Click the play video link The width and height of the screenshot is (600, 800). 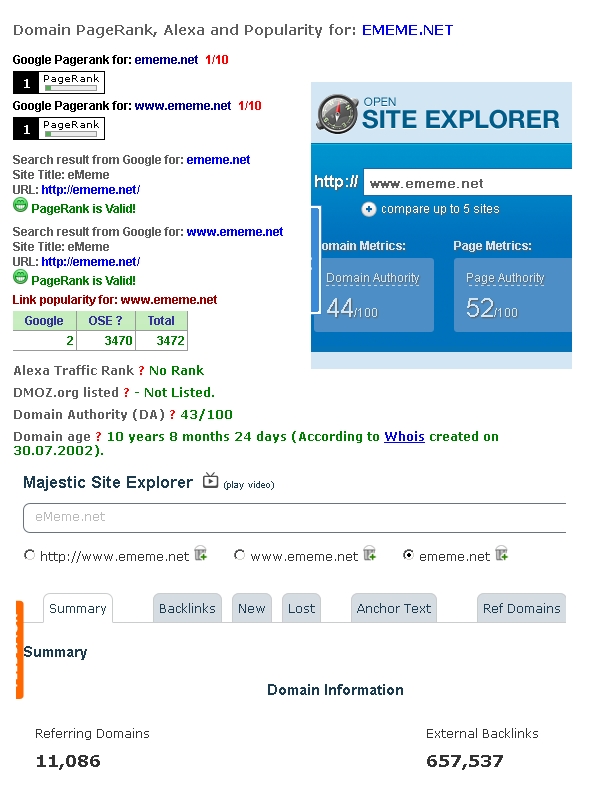[x=248, y=485]
